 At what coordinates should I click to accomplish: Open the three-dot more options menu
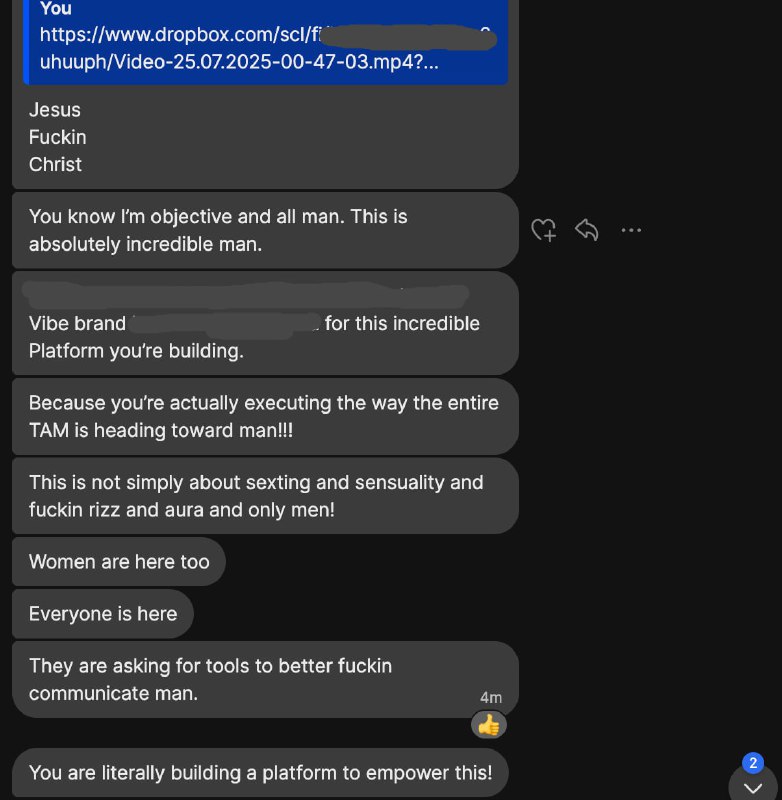pos(631,230)
